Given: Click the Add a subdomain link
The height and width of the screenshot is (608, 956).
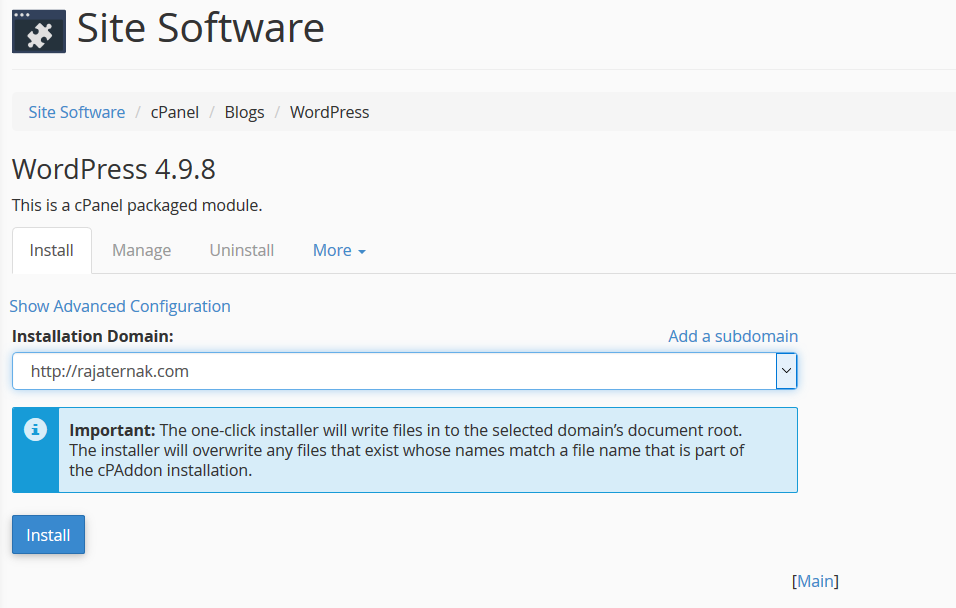Looking at the screenshot, I should pos(732,336).
